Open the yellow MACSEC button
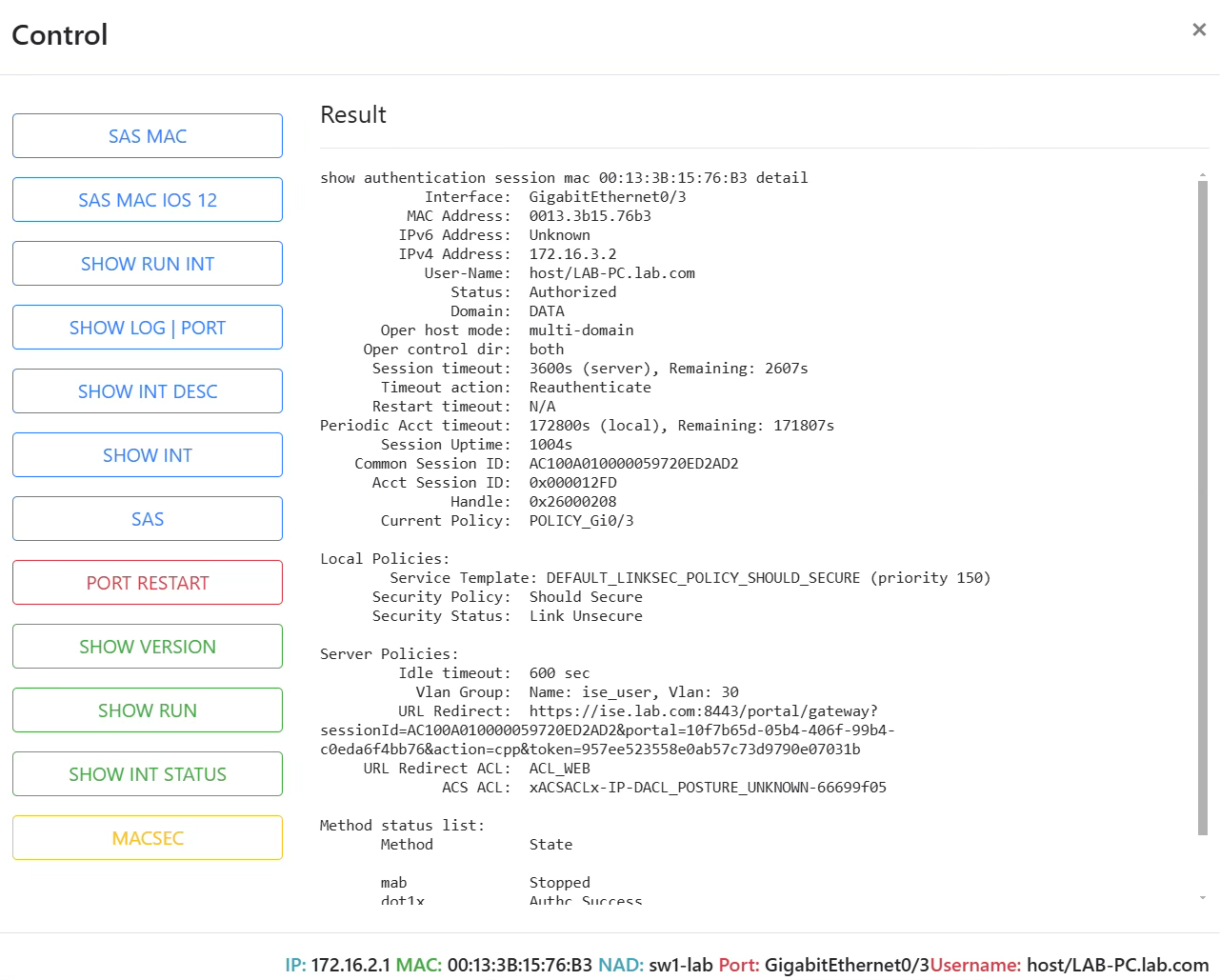 [x=148, y=838]
